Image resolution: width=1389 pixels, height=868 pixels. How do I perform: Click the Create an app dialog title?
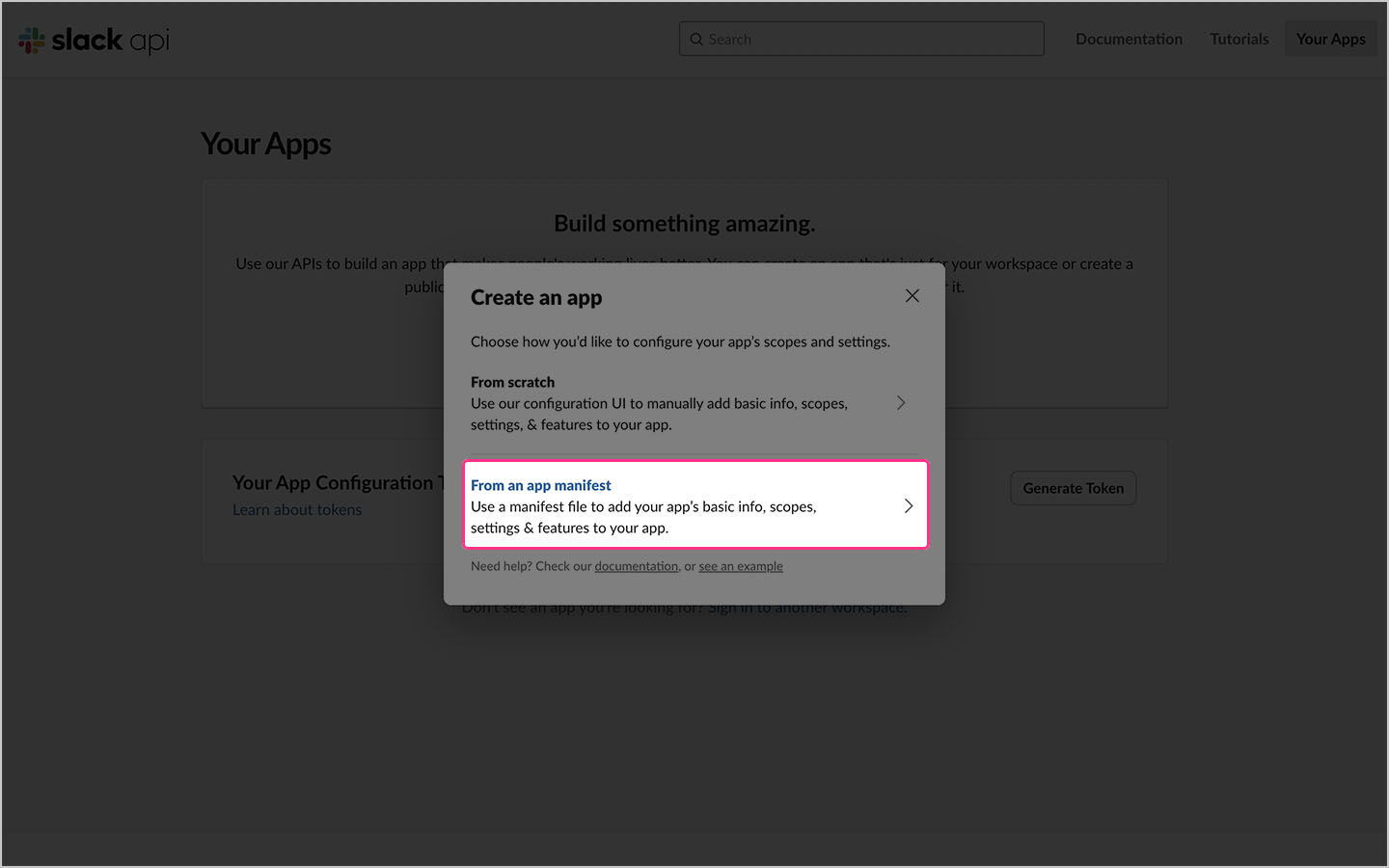point(536,298)
